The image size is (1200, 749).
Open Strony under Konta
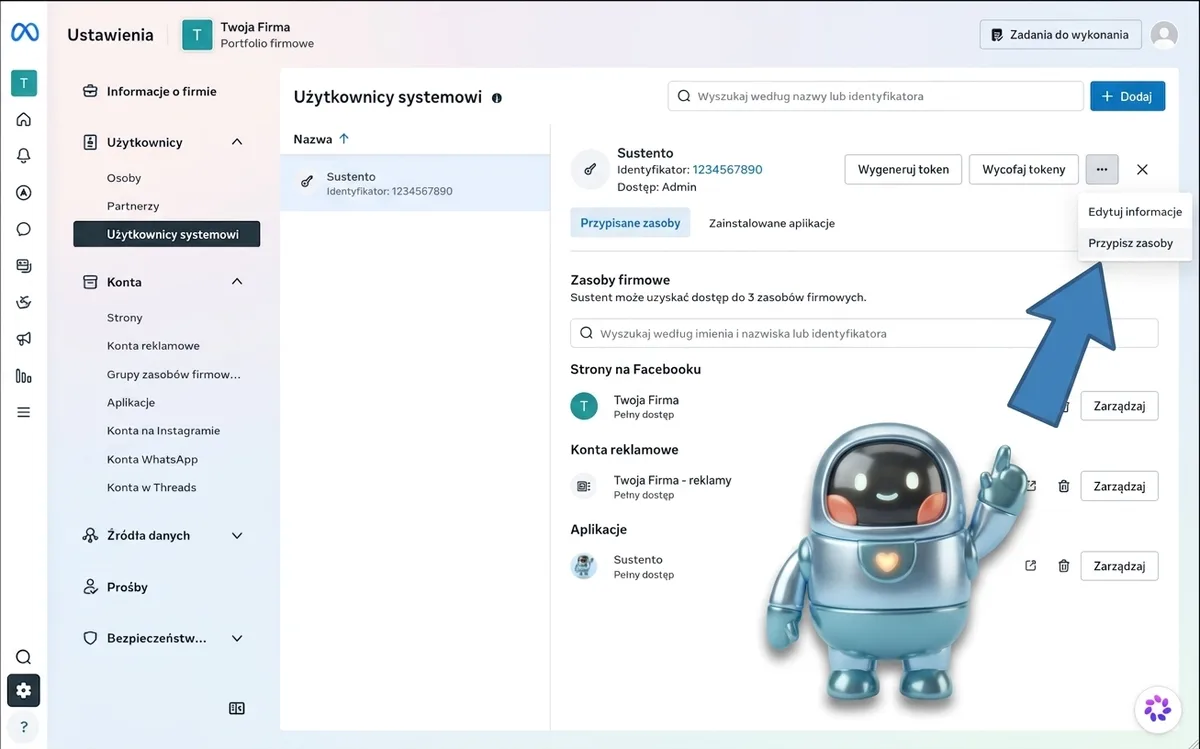tap(125, 318)
